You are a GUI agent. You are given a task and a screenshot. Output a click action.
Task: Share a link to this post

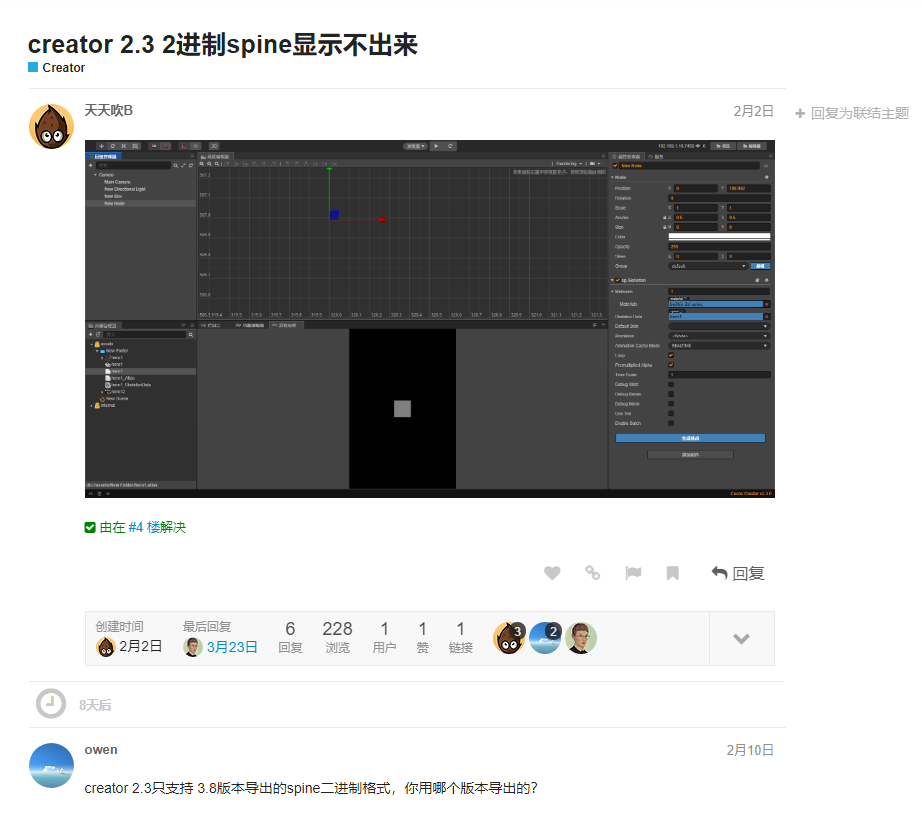tap(593, 573)
